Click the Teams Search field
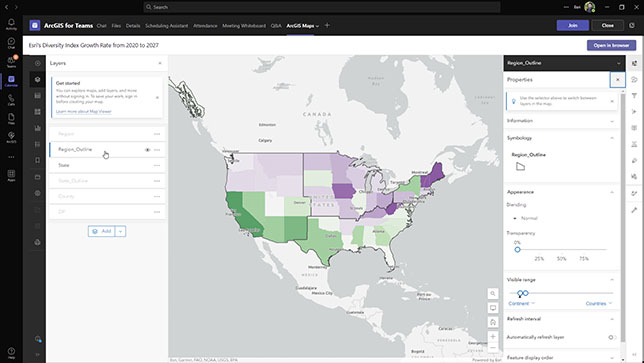The height and width of the screenshot is (363, 644). tap(322, 7)
